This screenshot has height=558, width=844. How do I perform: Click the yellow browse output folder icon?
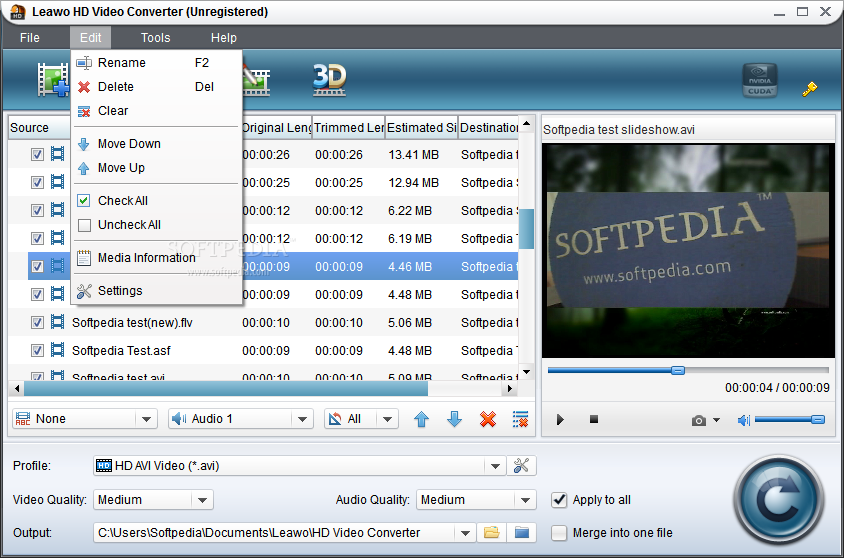491,533
